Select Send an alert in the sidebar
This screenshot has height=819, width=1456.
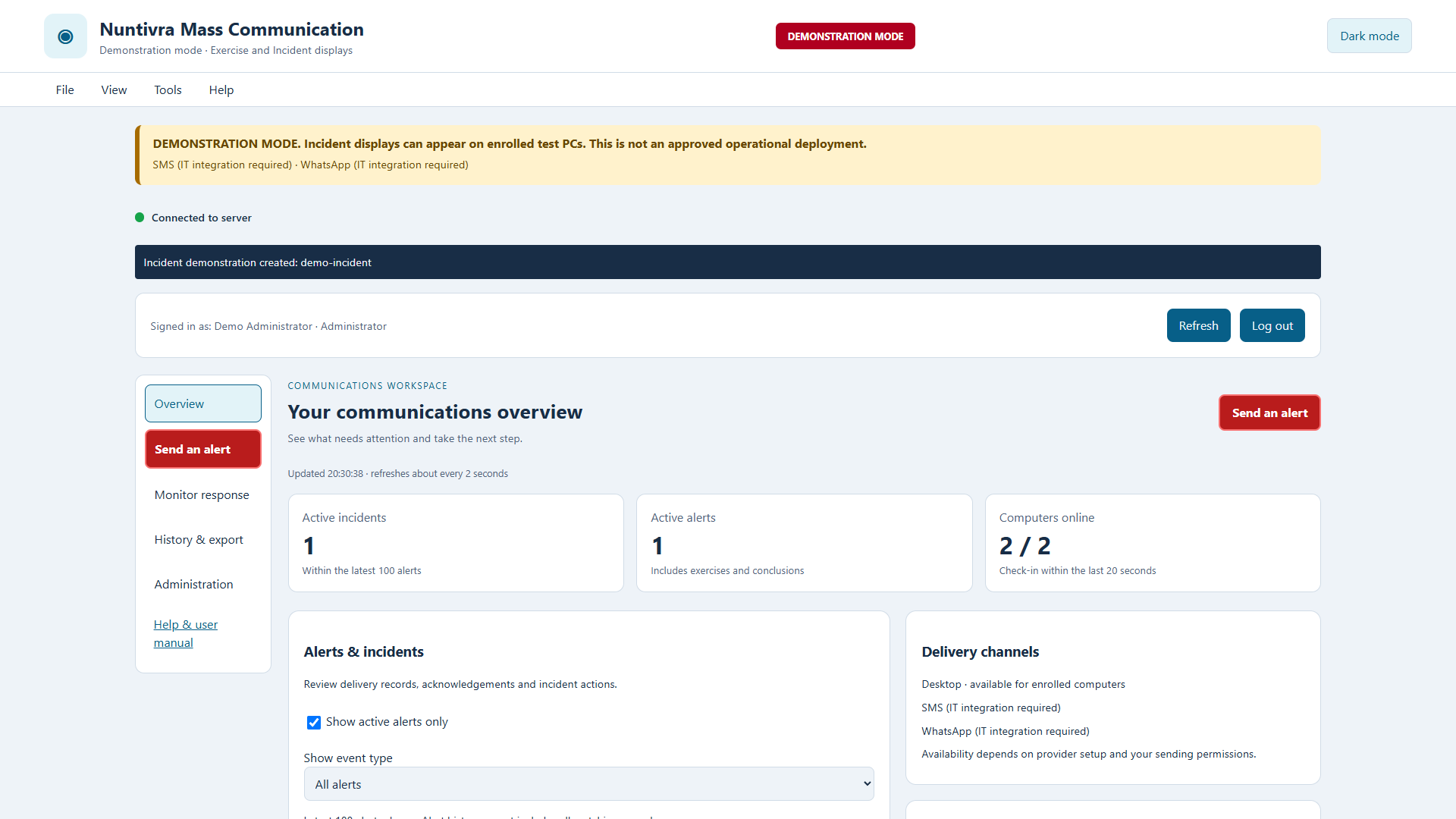coord(203,449)
